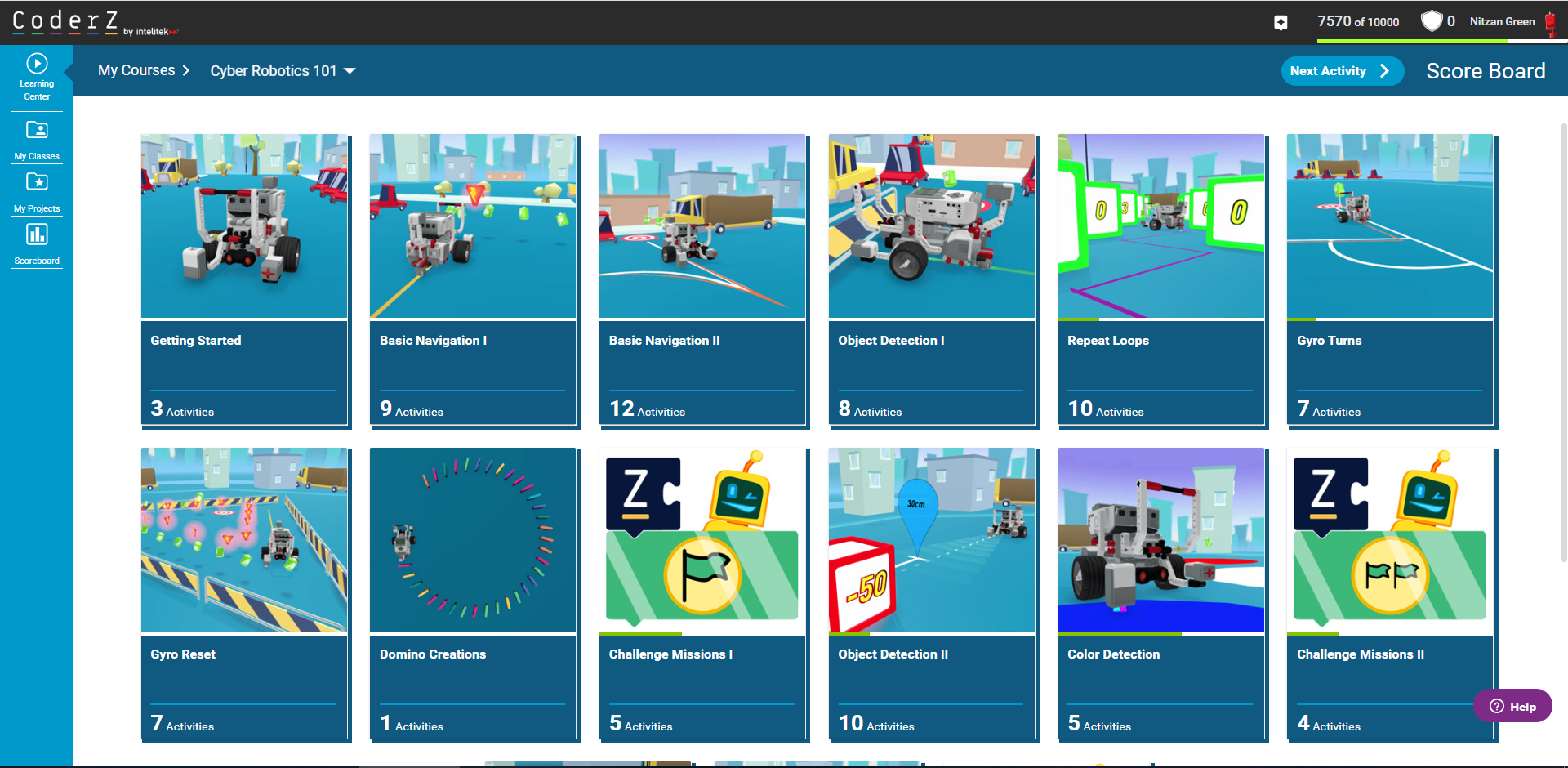Viewport: 1568px width, 768px height.
Task: Click the My Courses breadcrumb
Action: (x=136, y=71)
